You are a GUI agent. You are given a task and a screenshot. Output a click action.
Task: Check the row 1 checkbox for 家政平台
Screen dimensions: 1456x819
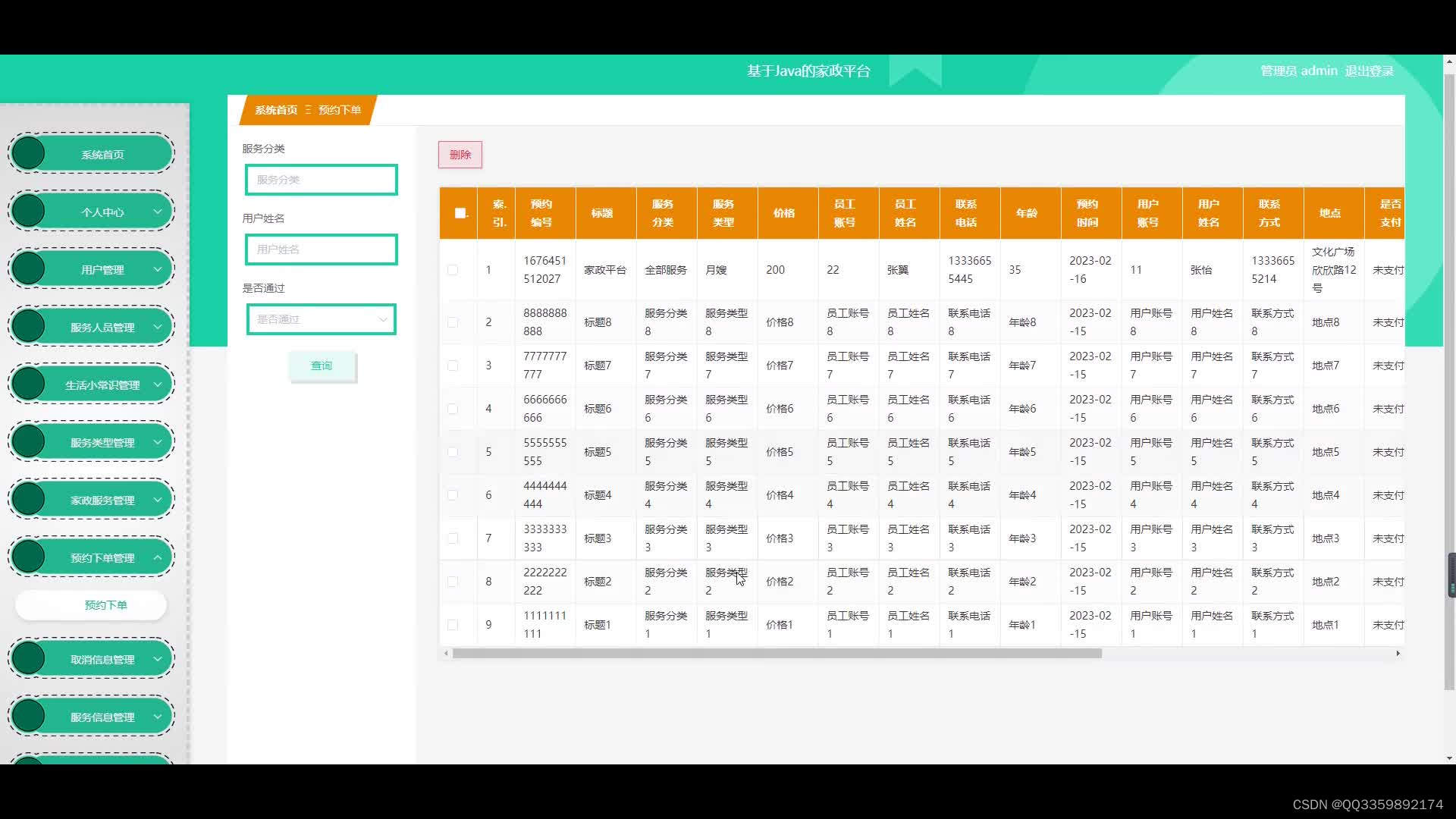click(x=453, y=270)
